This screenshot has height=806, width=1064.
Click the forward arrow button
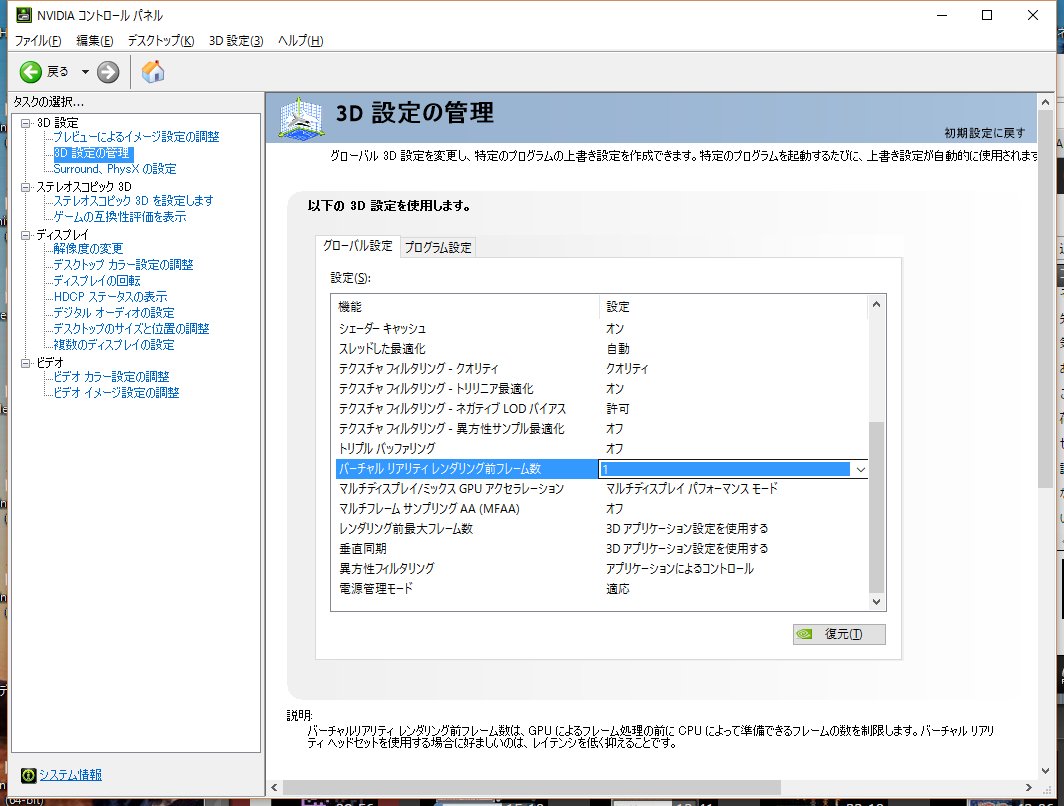tap(108, 72)
